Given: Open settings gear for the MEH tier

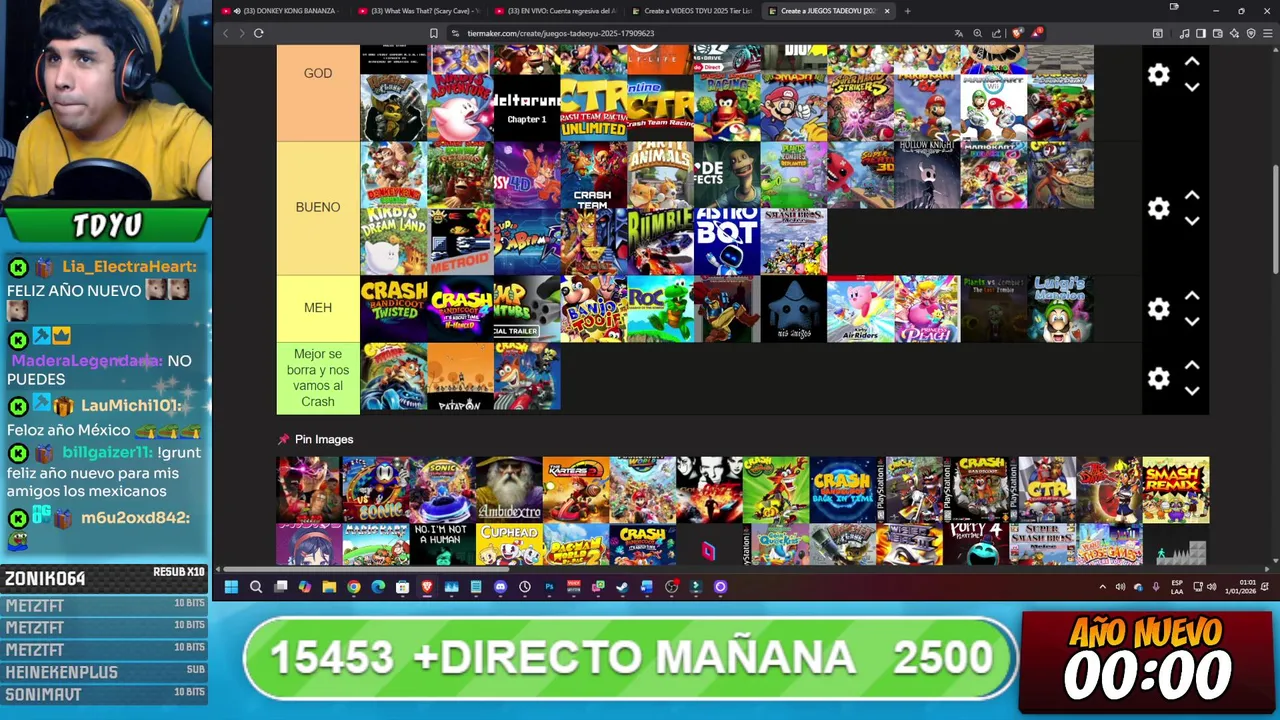Looking at the screenshot, I should tap(1158, 309).
